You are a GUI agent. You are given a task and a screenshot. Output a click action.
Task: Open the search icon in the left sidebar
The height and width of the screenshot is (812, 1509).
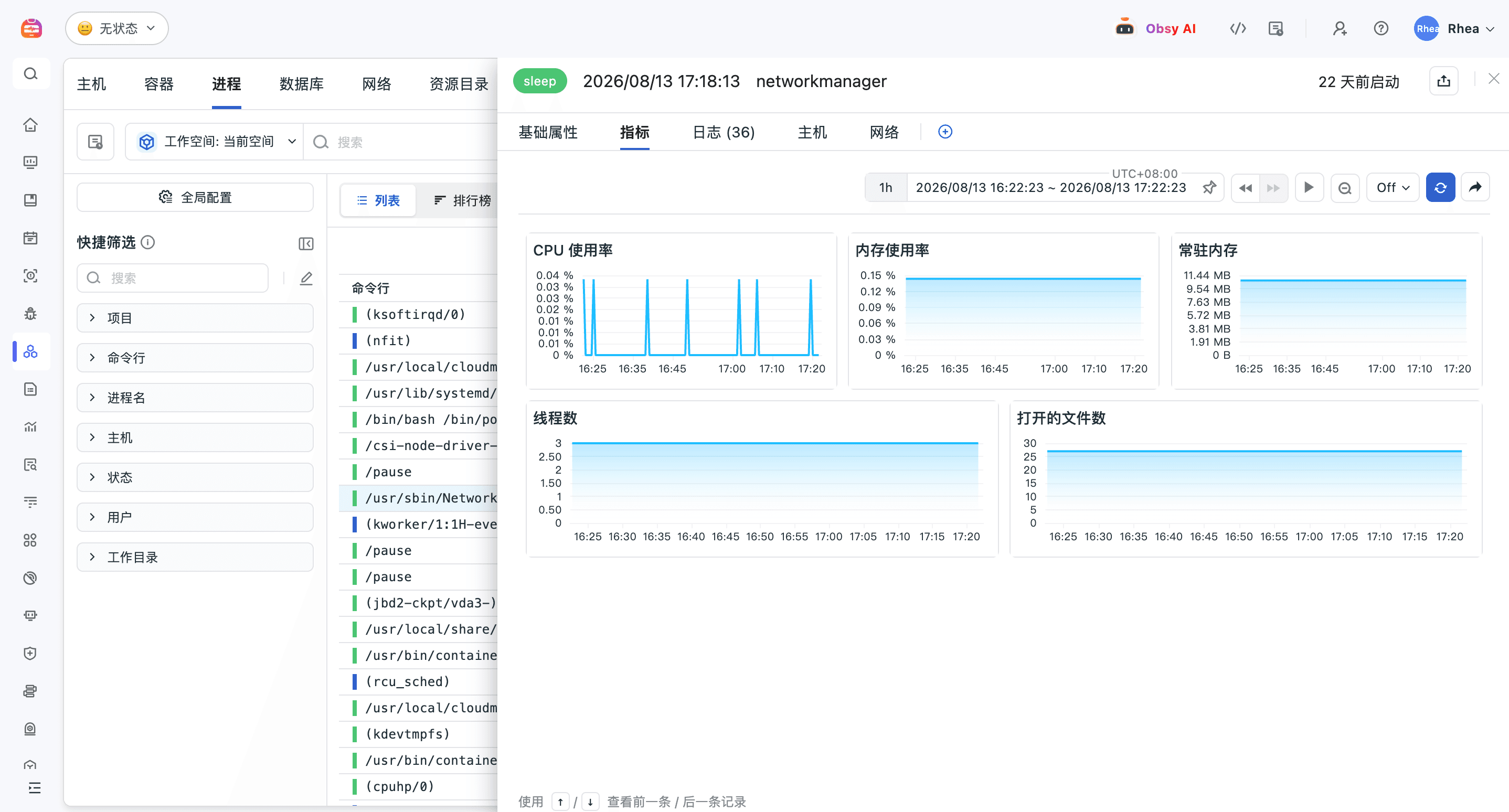click(30, 74)
